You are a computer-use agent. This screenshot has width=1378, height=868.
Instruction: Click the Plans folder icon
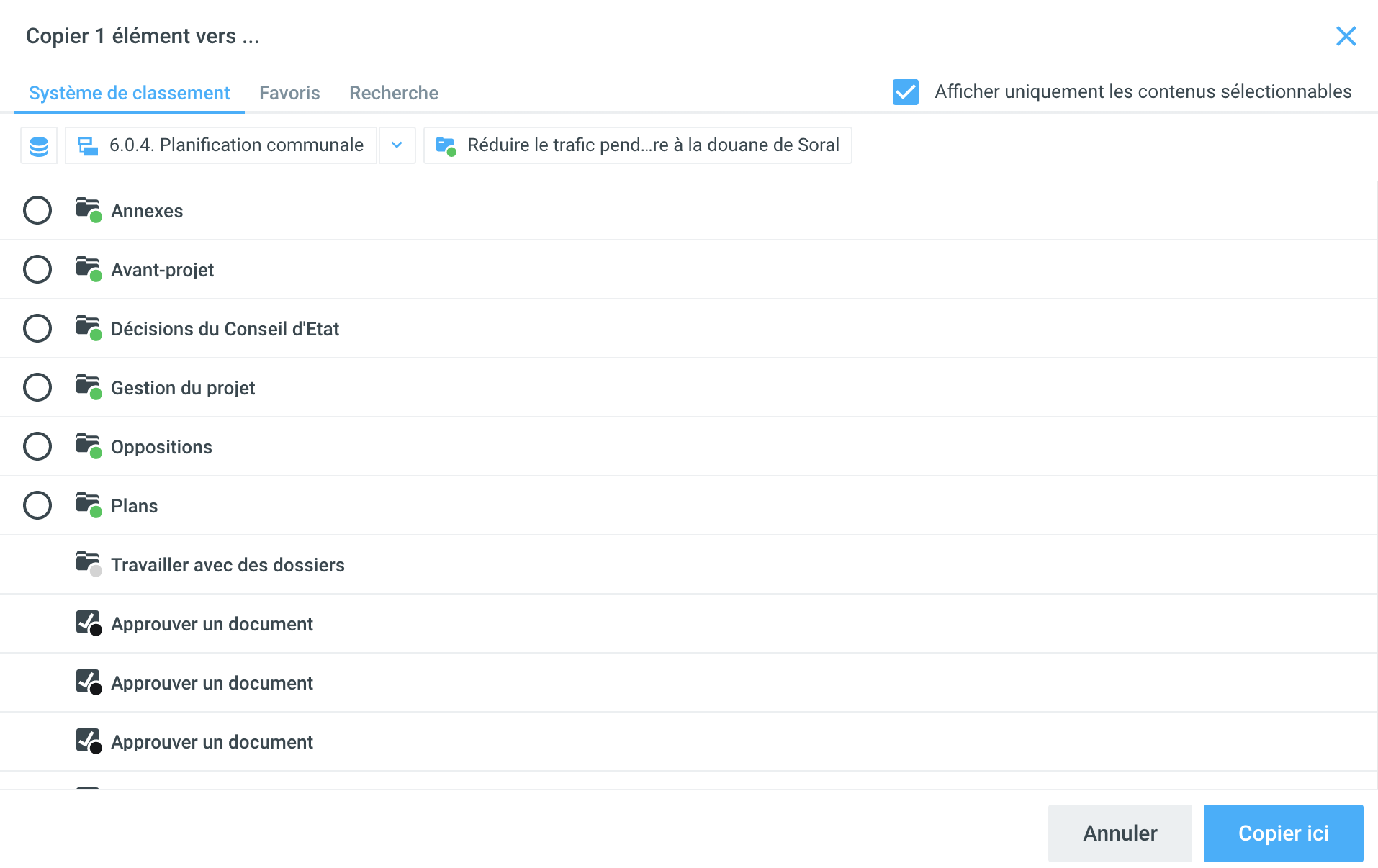pos(88,505)
